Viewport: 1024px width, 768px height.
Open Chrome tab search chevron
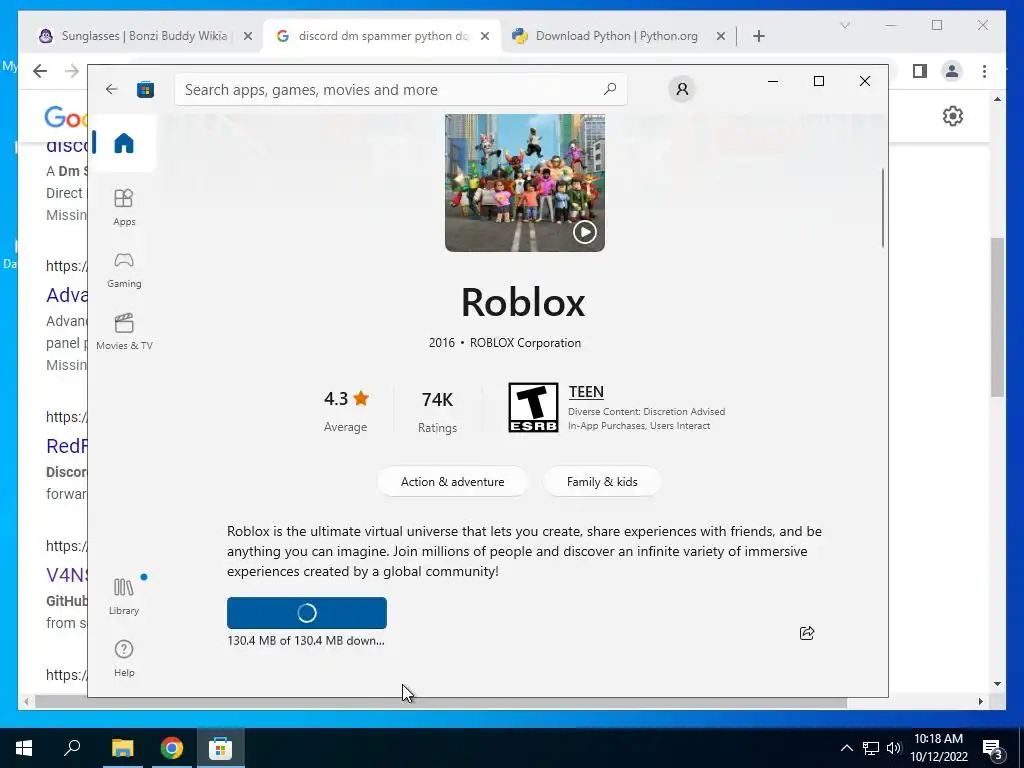(844, 25)
